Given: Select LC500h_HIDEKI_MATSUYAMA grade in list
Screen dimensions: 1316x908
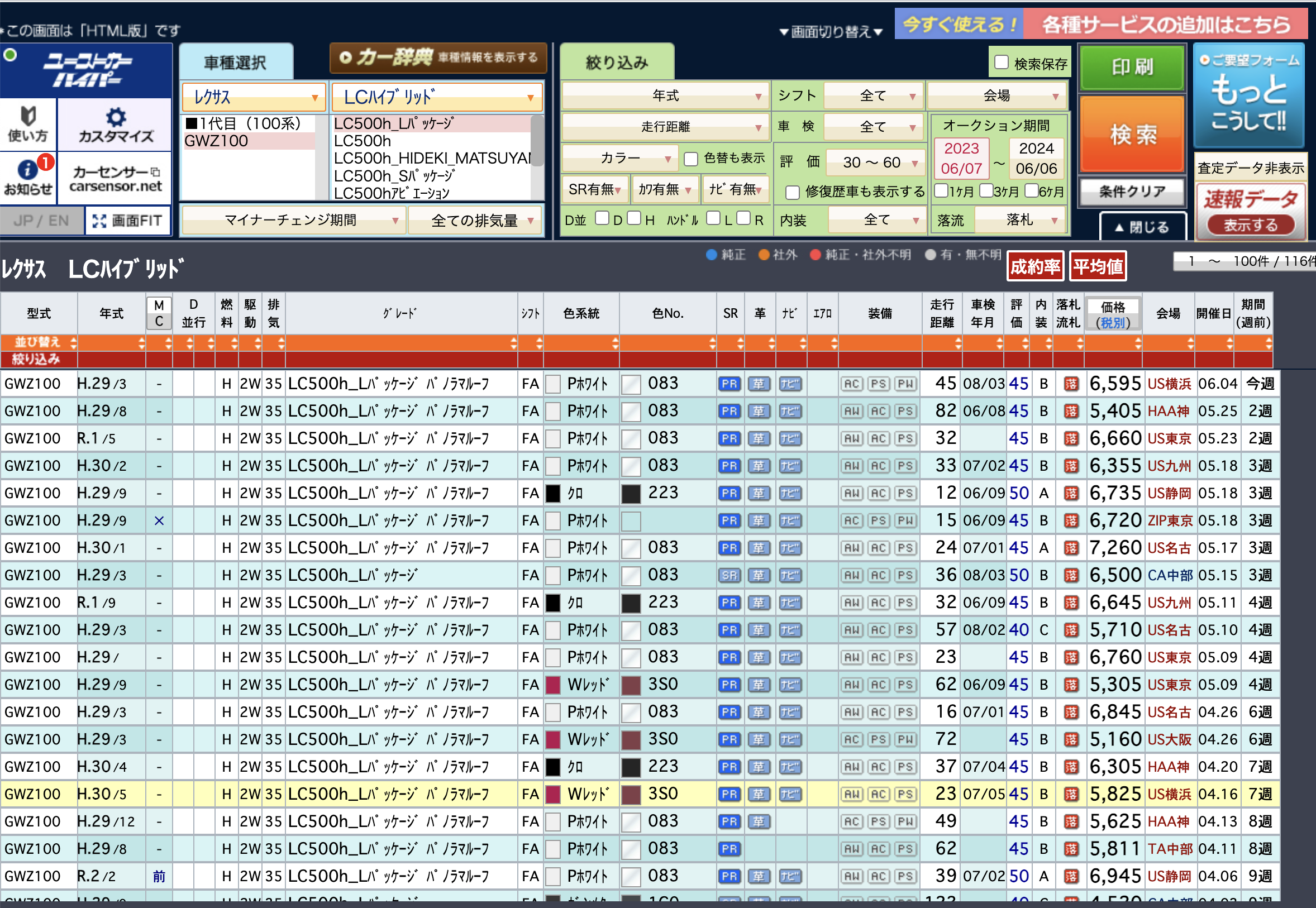Looking at the screenshot, I should coord(431,159).
